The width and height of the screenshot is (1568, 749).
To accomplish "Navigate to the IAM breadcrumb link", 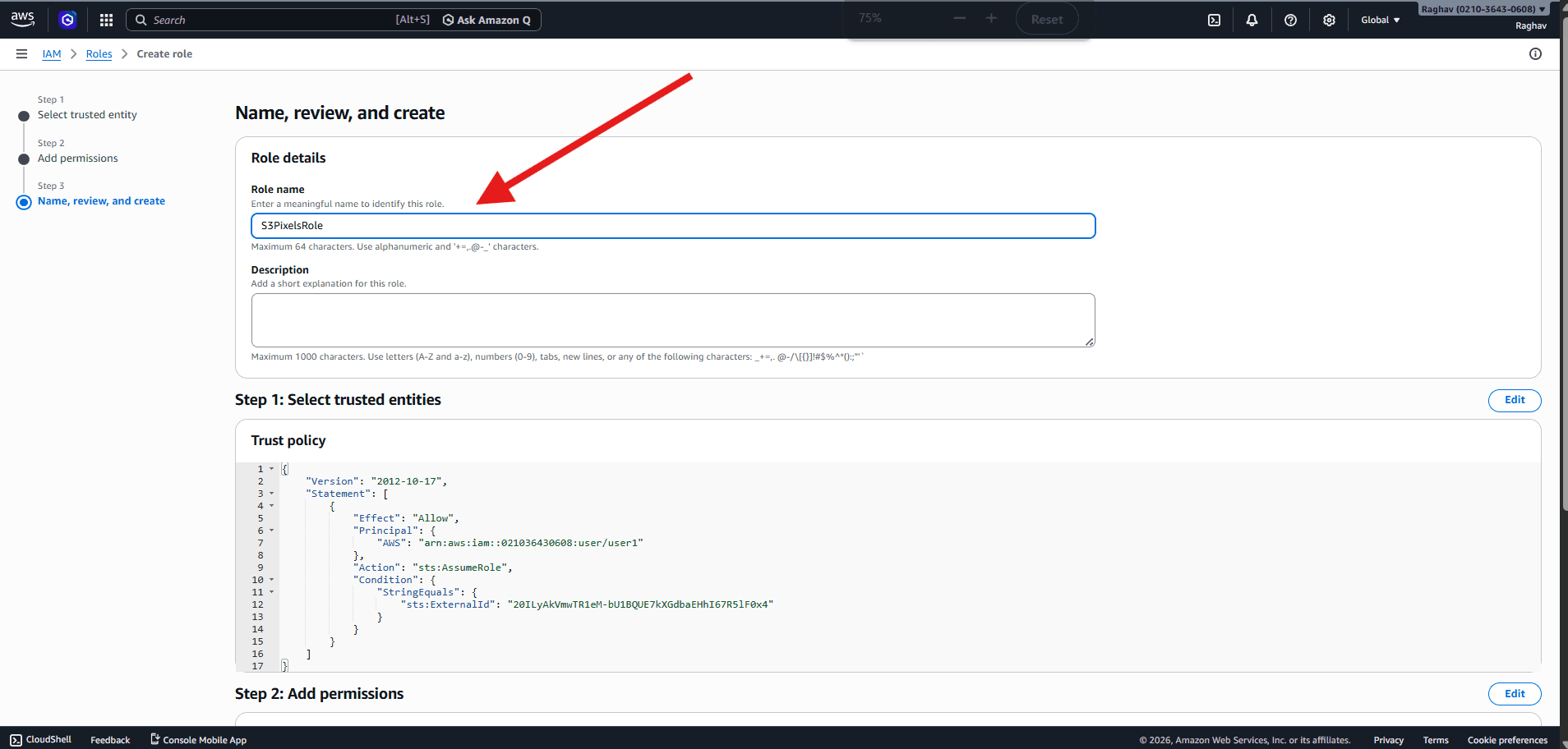I will [x=52, y=54].
